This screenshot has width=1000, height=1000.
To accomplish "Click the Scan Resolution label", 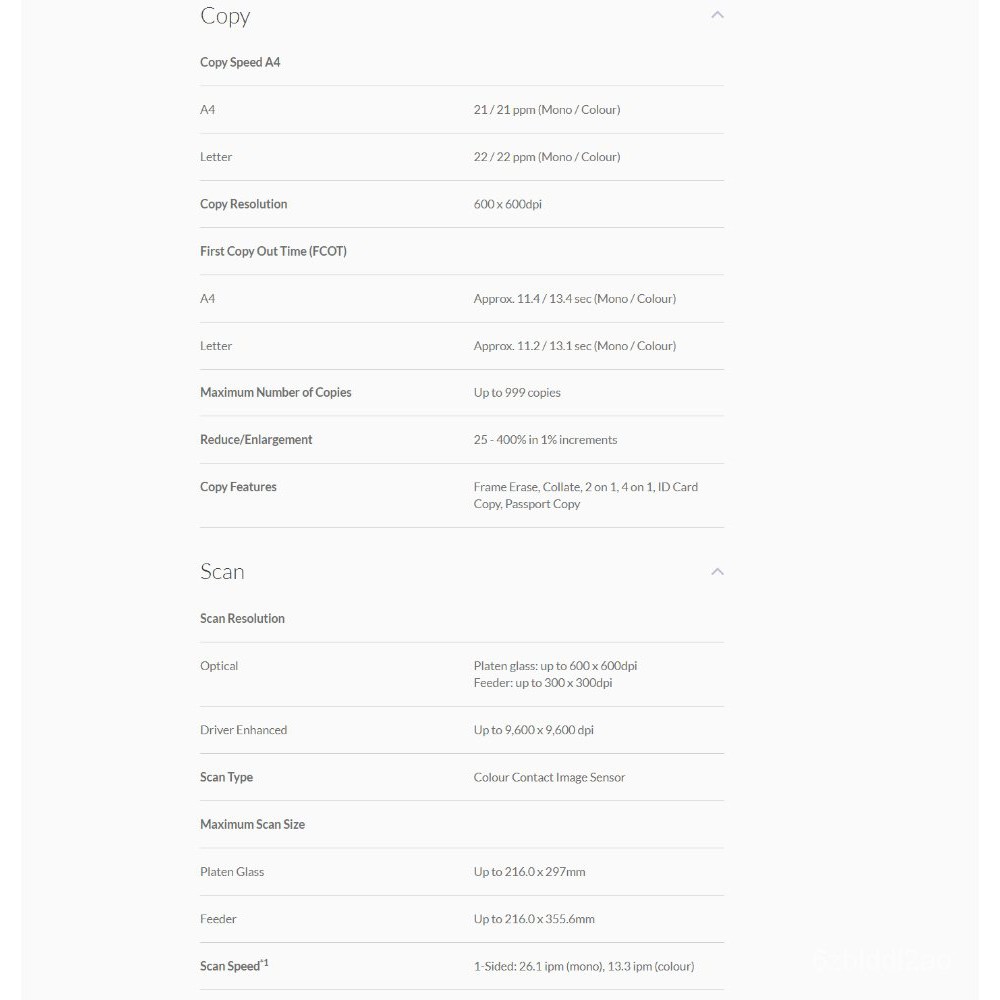I will (242, 619).
